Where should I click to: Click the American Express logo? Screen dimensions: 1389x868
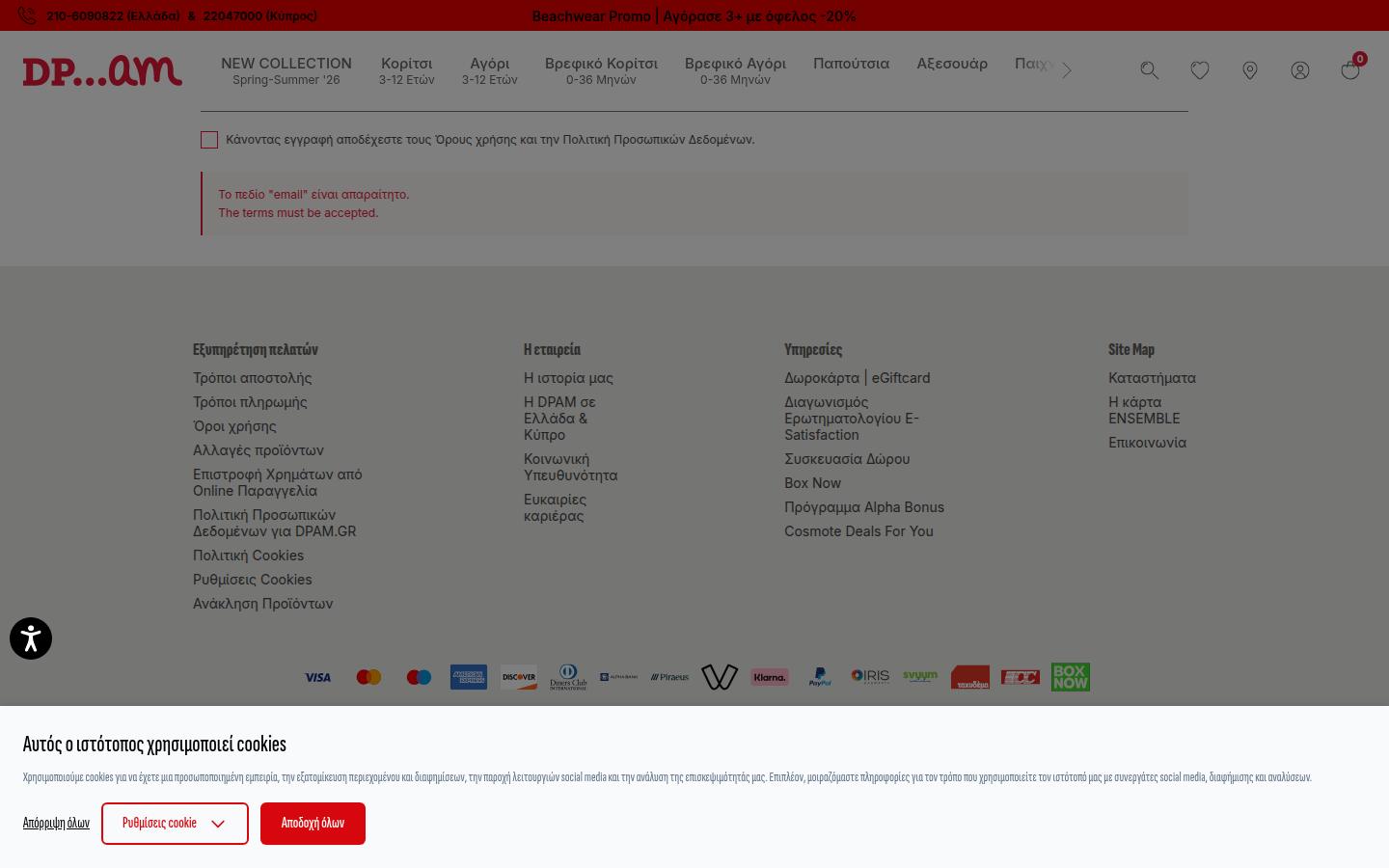[469, 677]
